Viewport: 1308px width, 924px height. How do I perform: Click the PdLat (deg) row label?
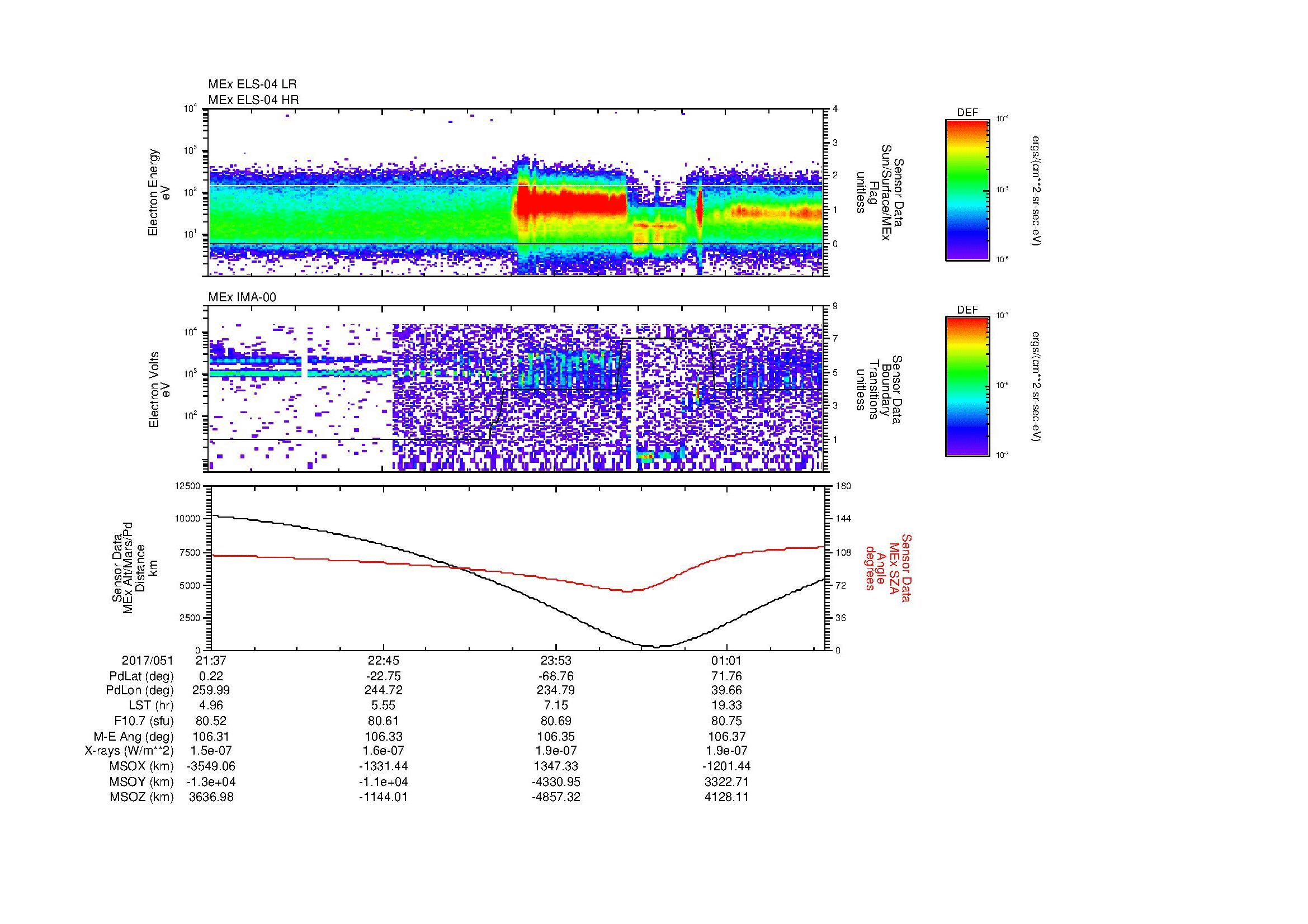[141, 676]
